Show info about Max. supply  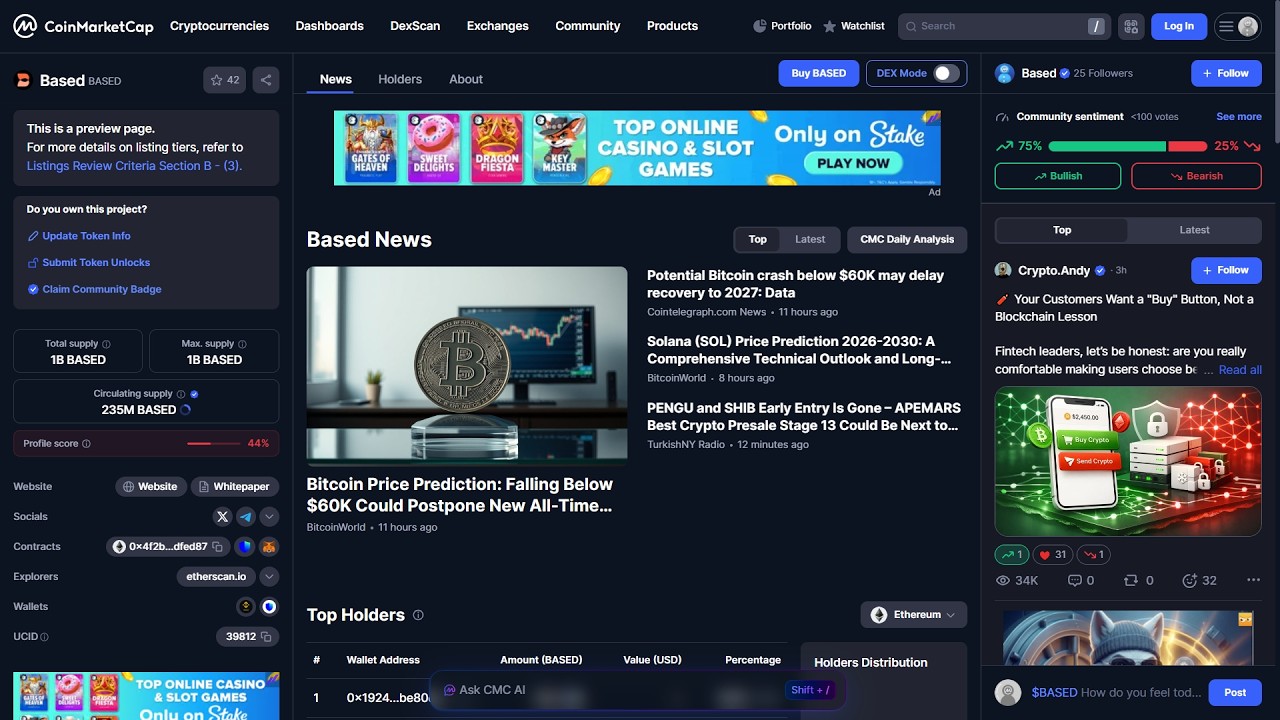click(x=243, y=344)
